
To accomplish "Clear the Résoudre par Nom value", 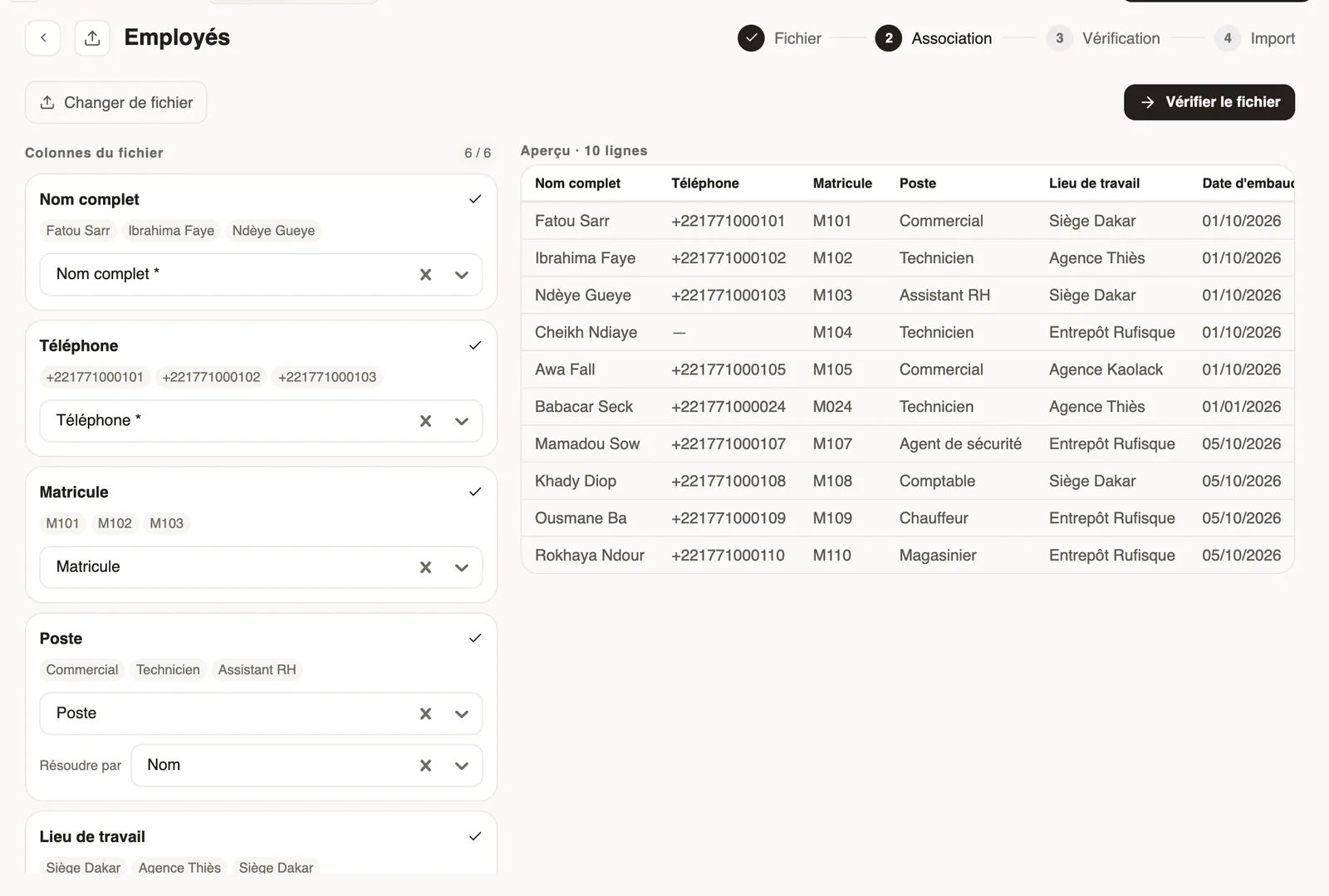I will click(x=425, y=766).
